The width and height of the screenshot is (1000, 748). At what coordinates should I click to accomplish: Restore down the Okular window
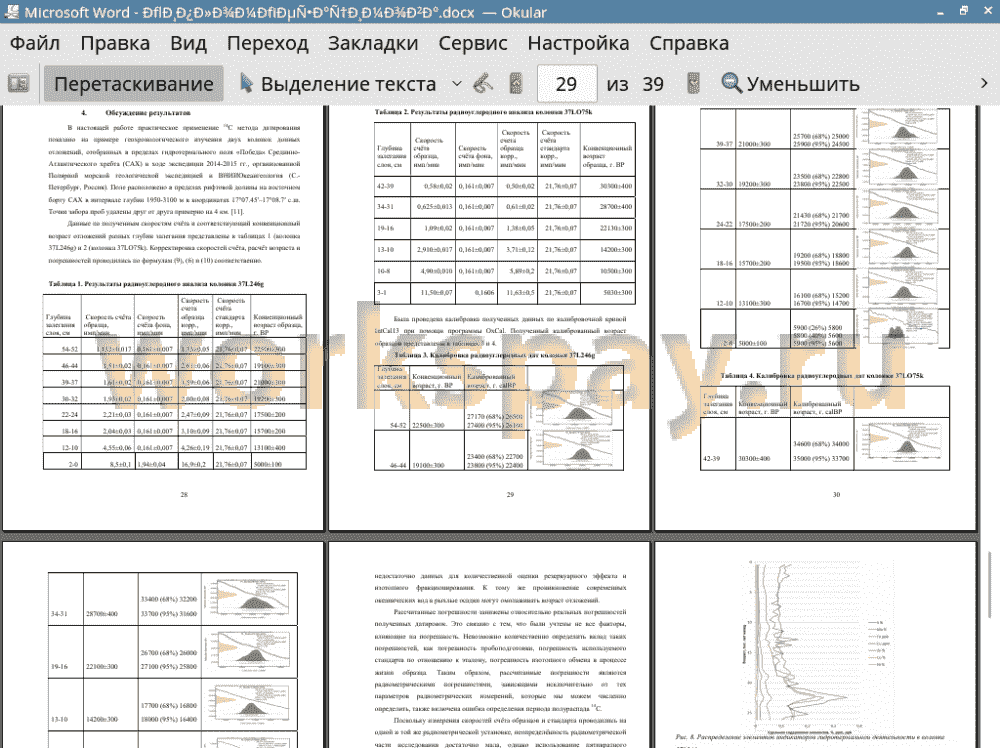tap(964, 11)
